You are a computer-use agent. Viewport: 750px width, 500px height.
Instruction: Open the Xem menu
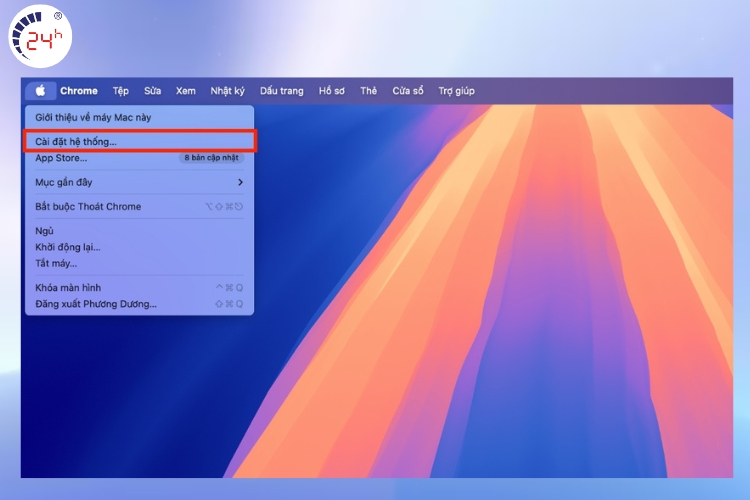(x=186, y=91)
